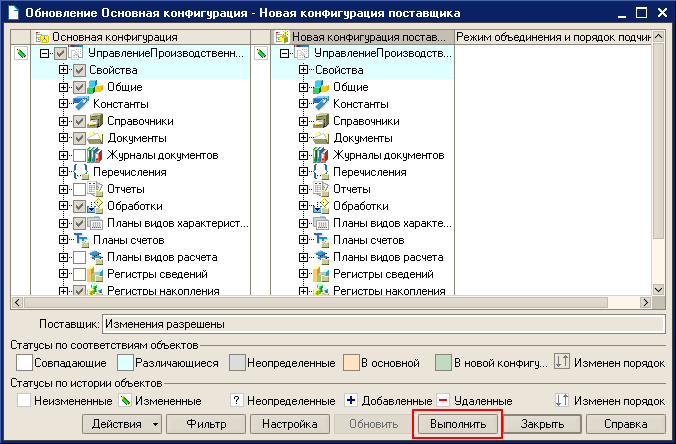Collapse the root node in Новая конфигурация tree
Image resolution: width=676 pixels, height=444 pixels.
coord(284,53)
